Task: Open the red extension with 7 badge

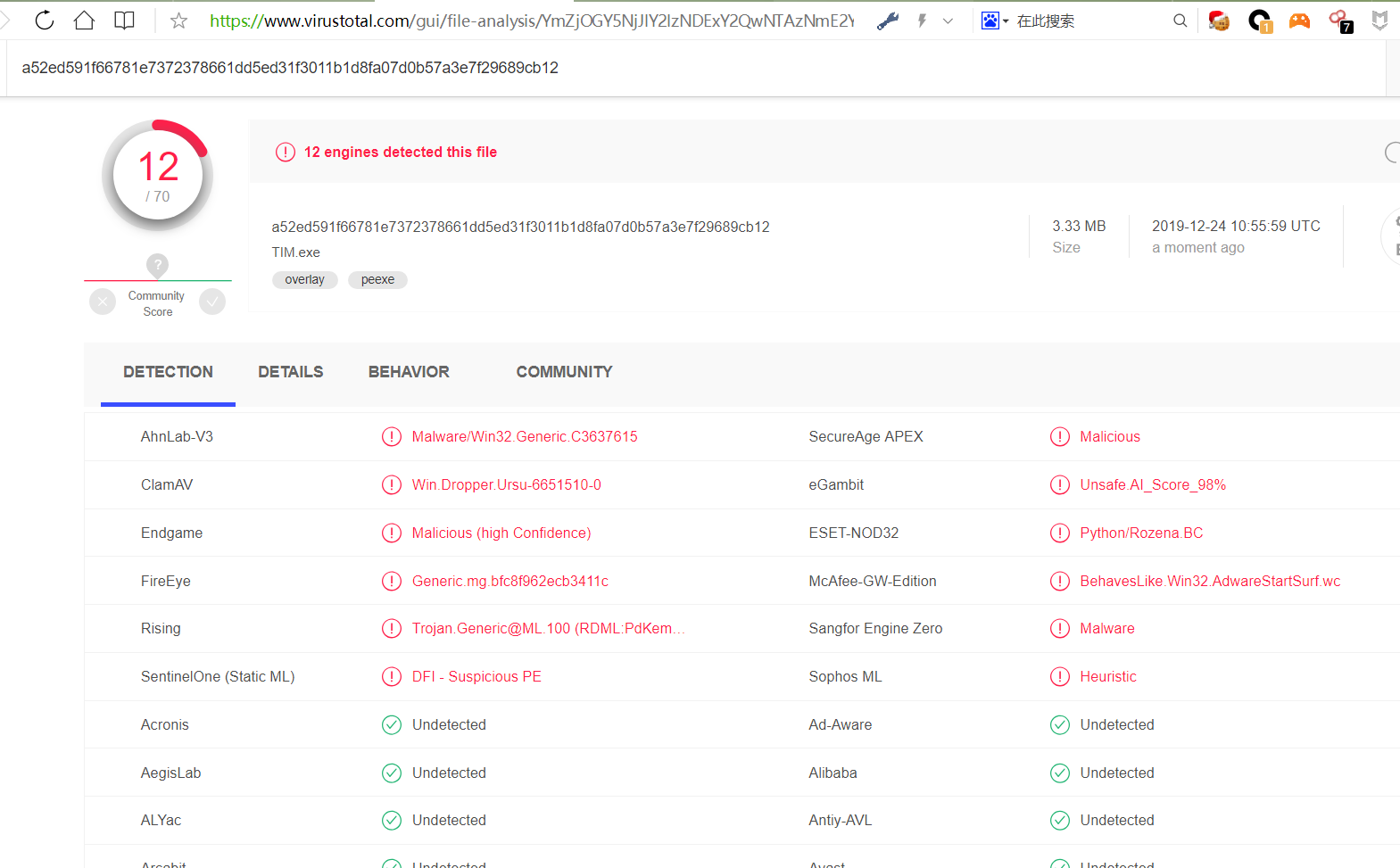Action: pos(1340,21)
